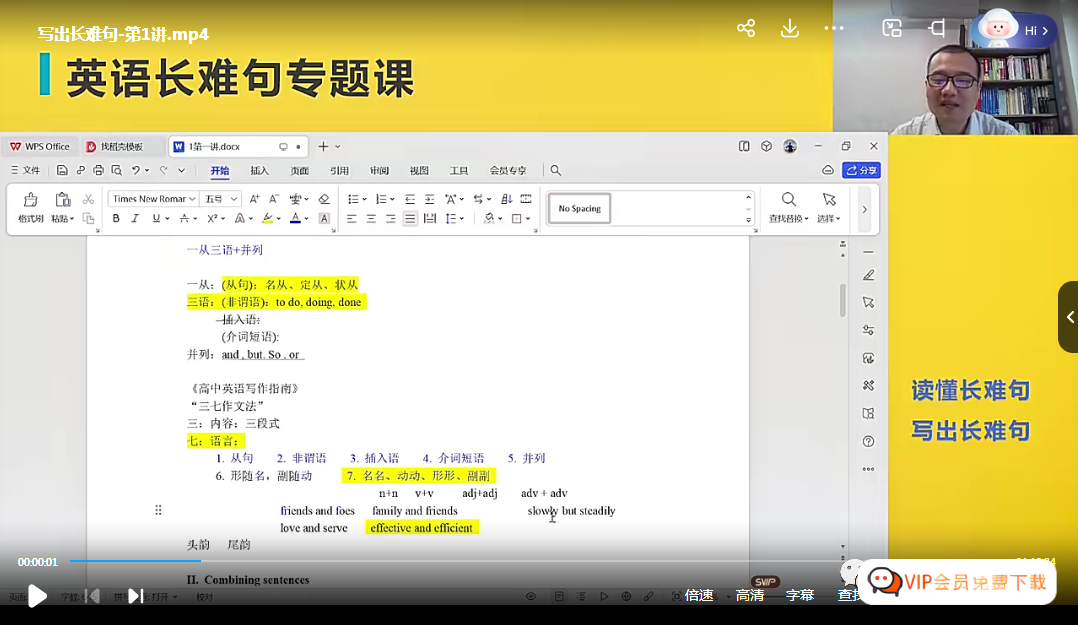
Task: Open the 引用 ribbon tab
Action: [339, 171]
